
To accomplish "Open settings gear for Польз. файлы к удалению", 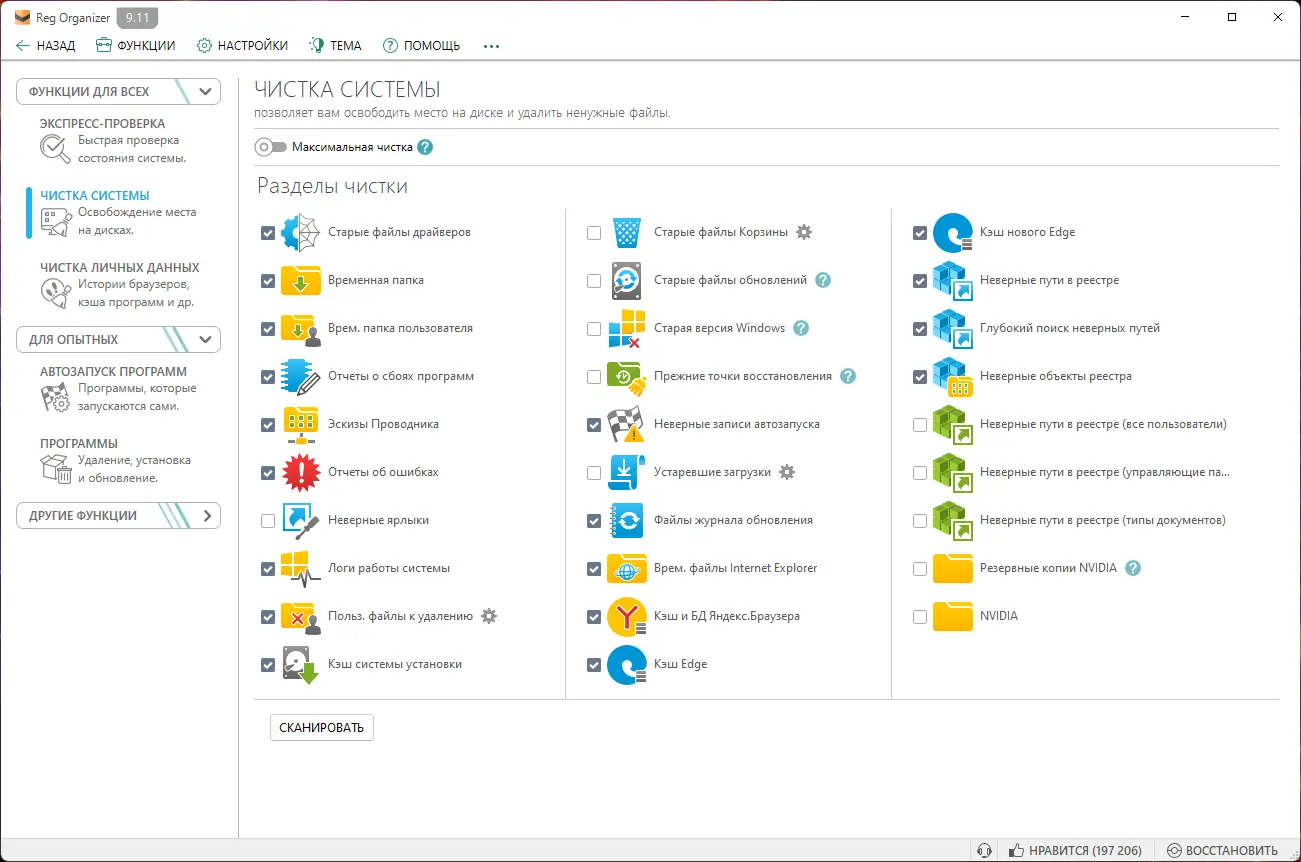I will (489, 616).
